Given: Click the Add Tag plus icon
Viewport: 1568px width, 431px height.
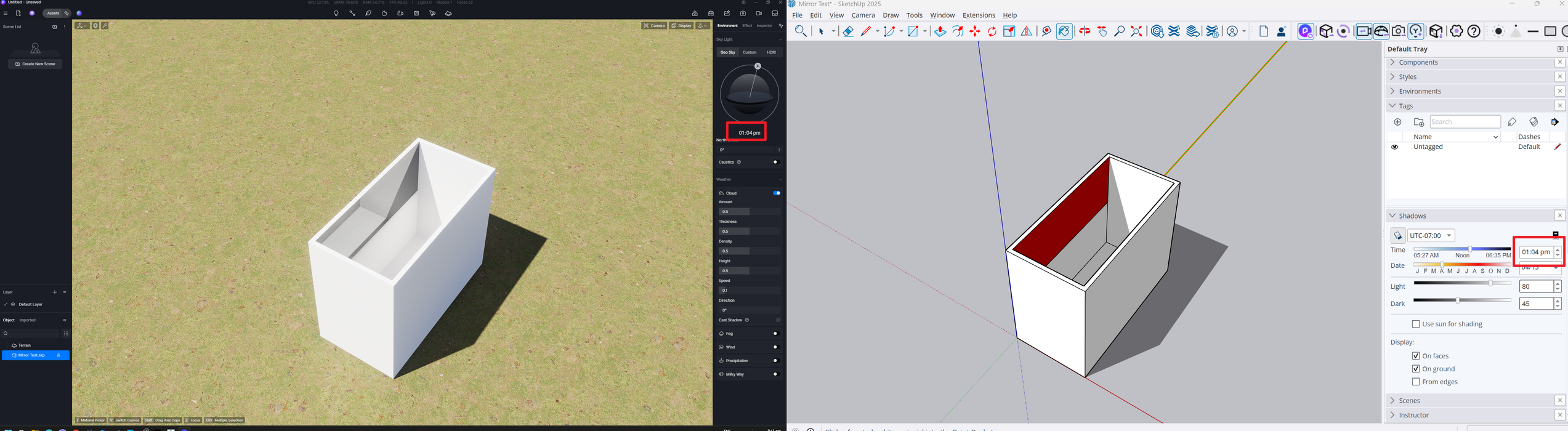Looking at the screenshot, I should click(x=1398, y=123).
